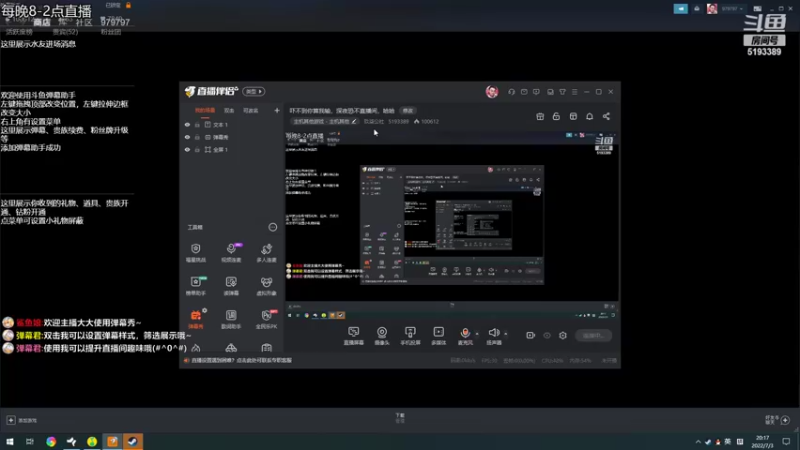Image resolution: width=800 pixels, height=450 pixels.
Task: Edit the stream category pencil field
Action: point(325,121)
